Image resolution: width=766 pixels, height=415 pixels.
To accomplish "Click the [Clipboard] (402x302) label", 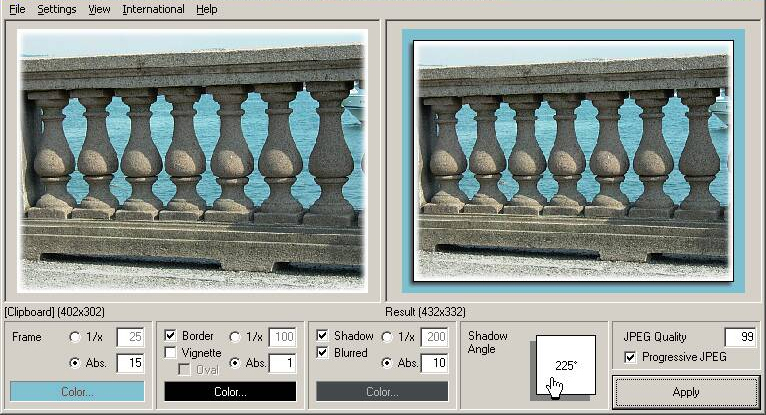I will click(x=54, y=311).
